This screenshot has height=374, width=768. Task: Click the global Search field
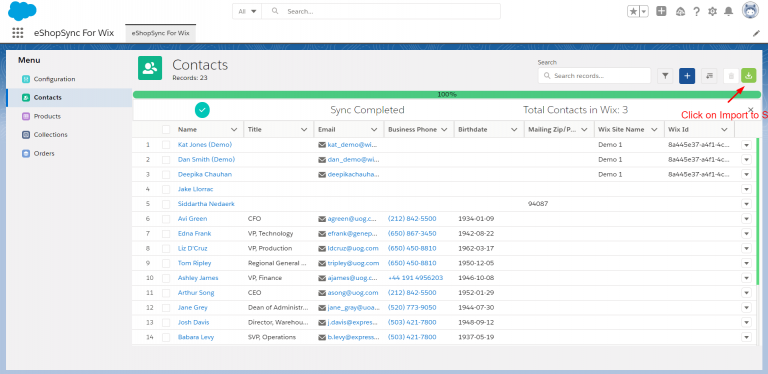pyautogui.click(x=381, y=11)
